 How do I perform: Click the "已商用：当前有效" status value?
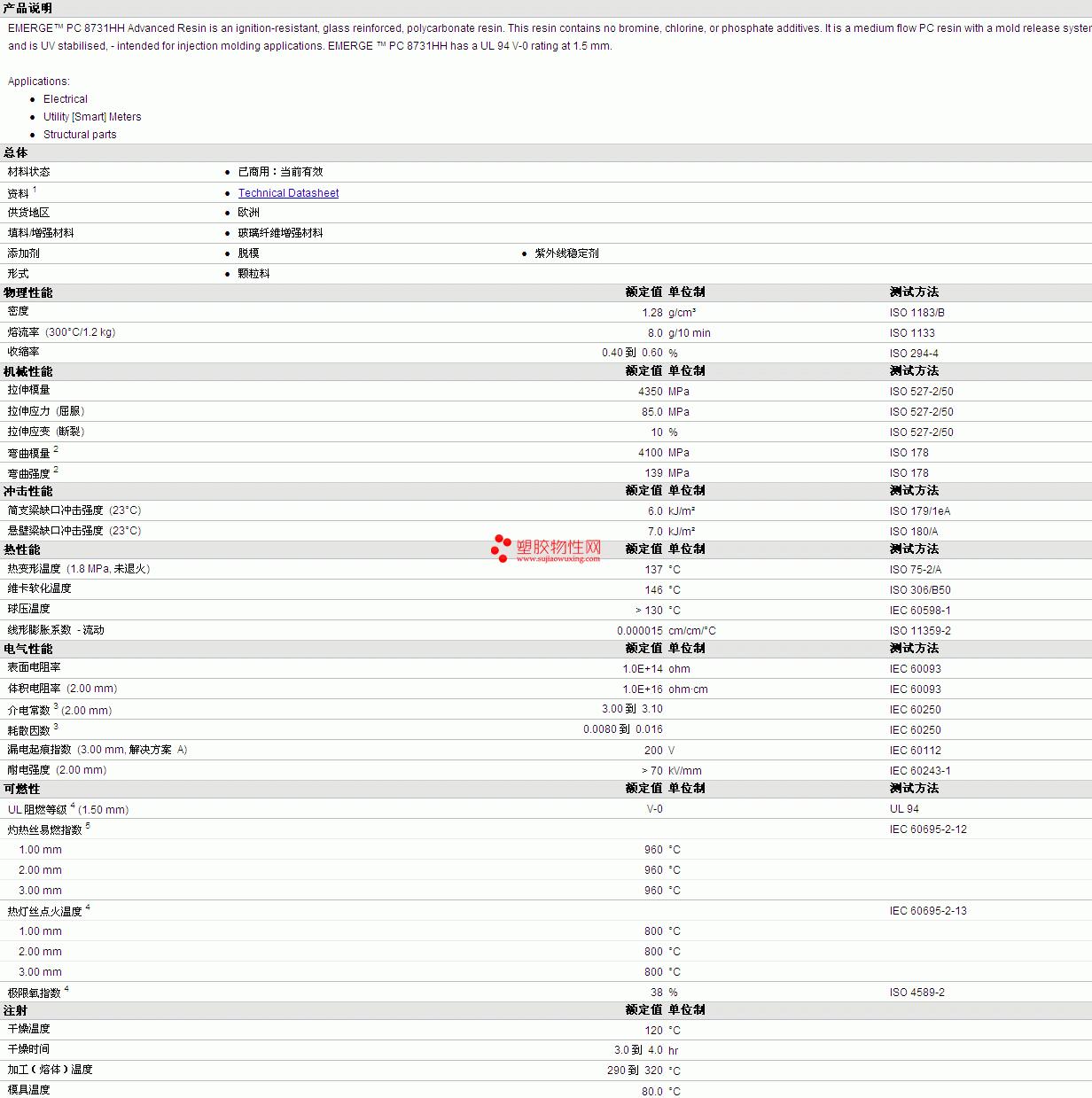tap(281, 172)
